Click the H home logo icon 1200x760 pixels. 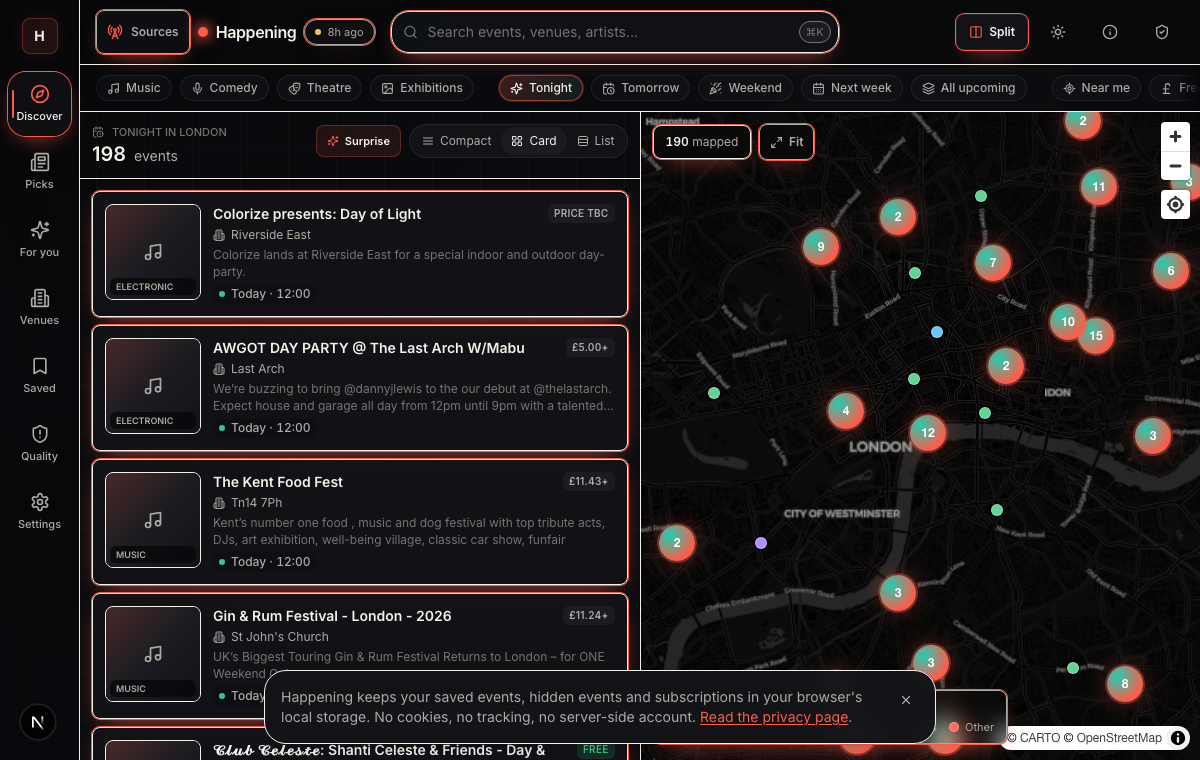pos(40,36)
